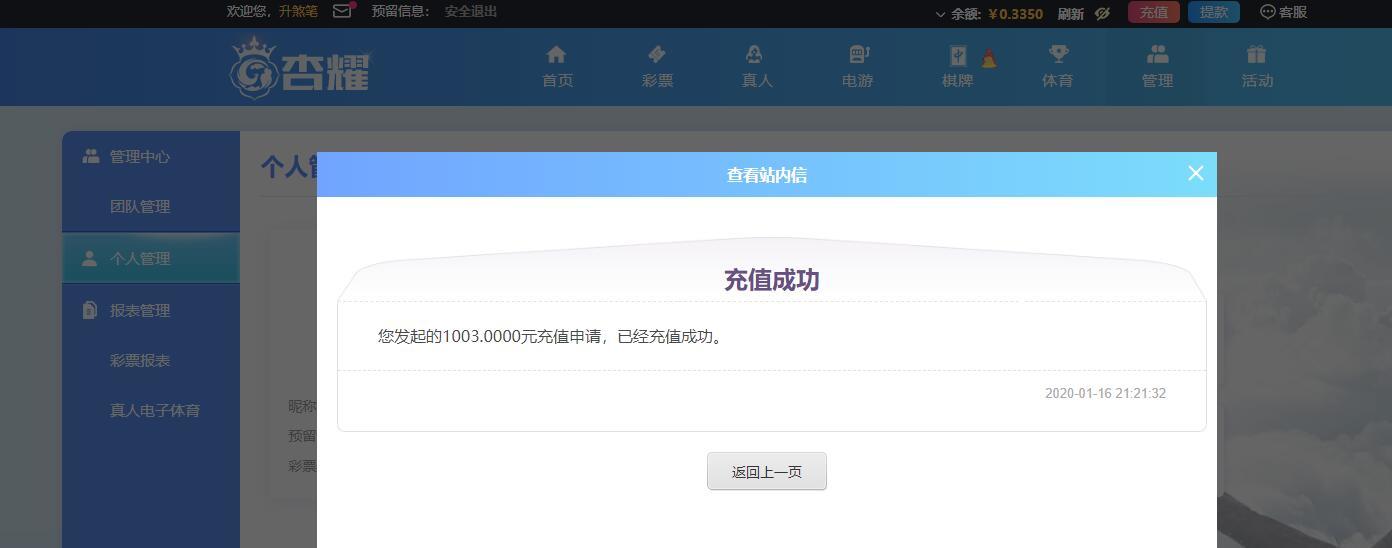Screen dimensions: 1392x548
Task: Open 体育 sports nav item
Action: [1057, 67]
